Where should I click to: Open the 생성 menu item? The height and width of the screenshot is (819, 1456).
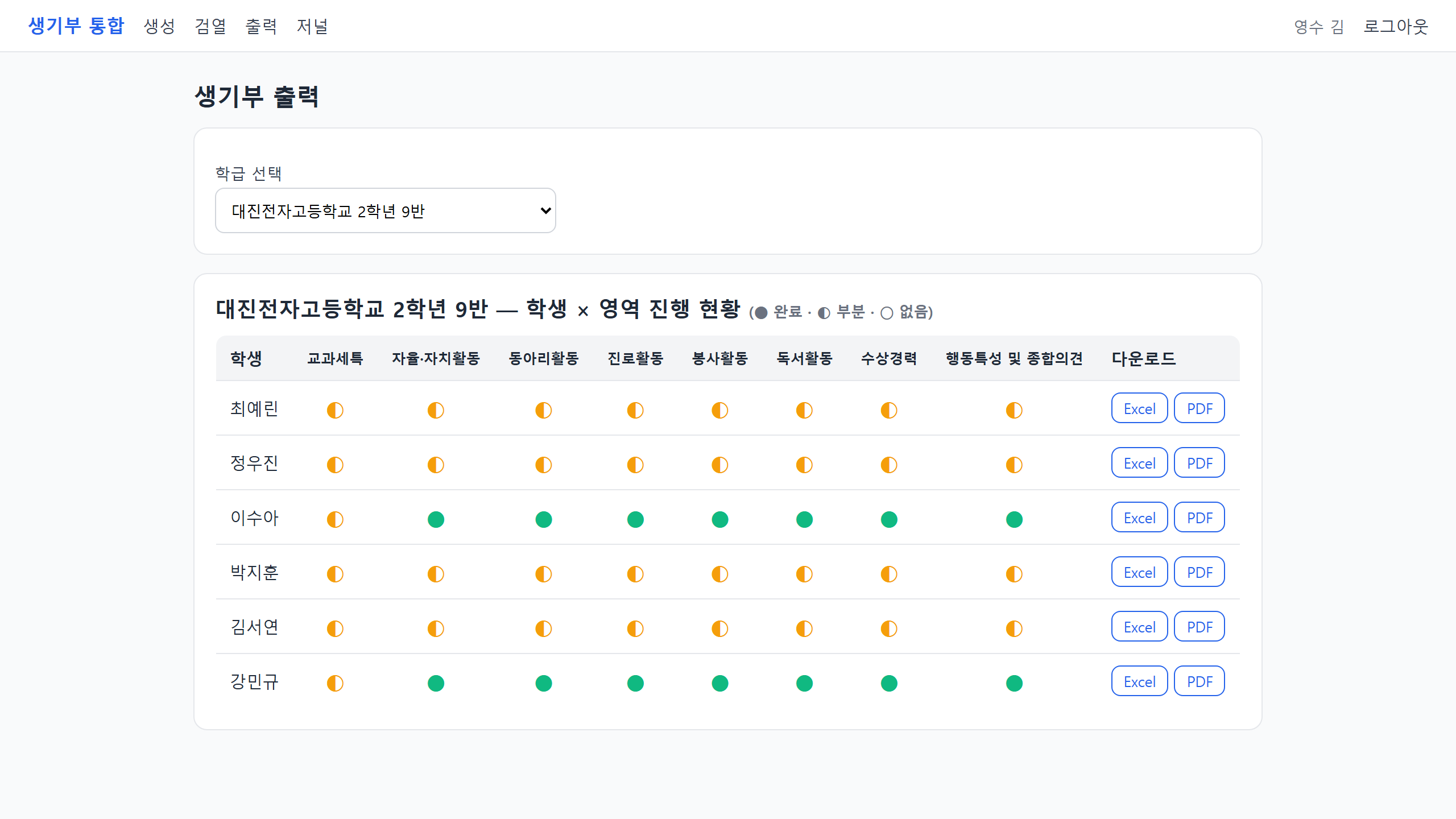coord(159,26)
